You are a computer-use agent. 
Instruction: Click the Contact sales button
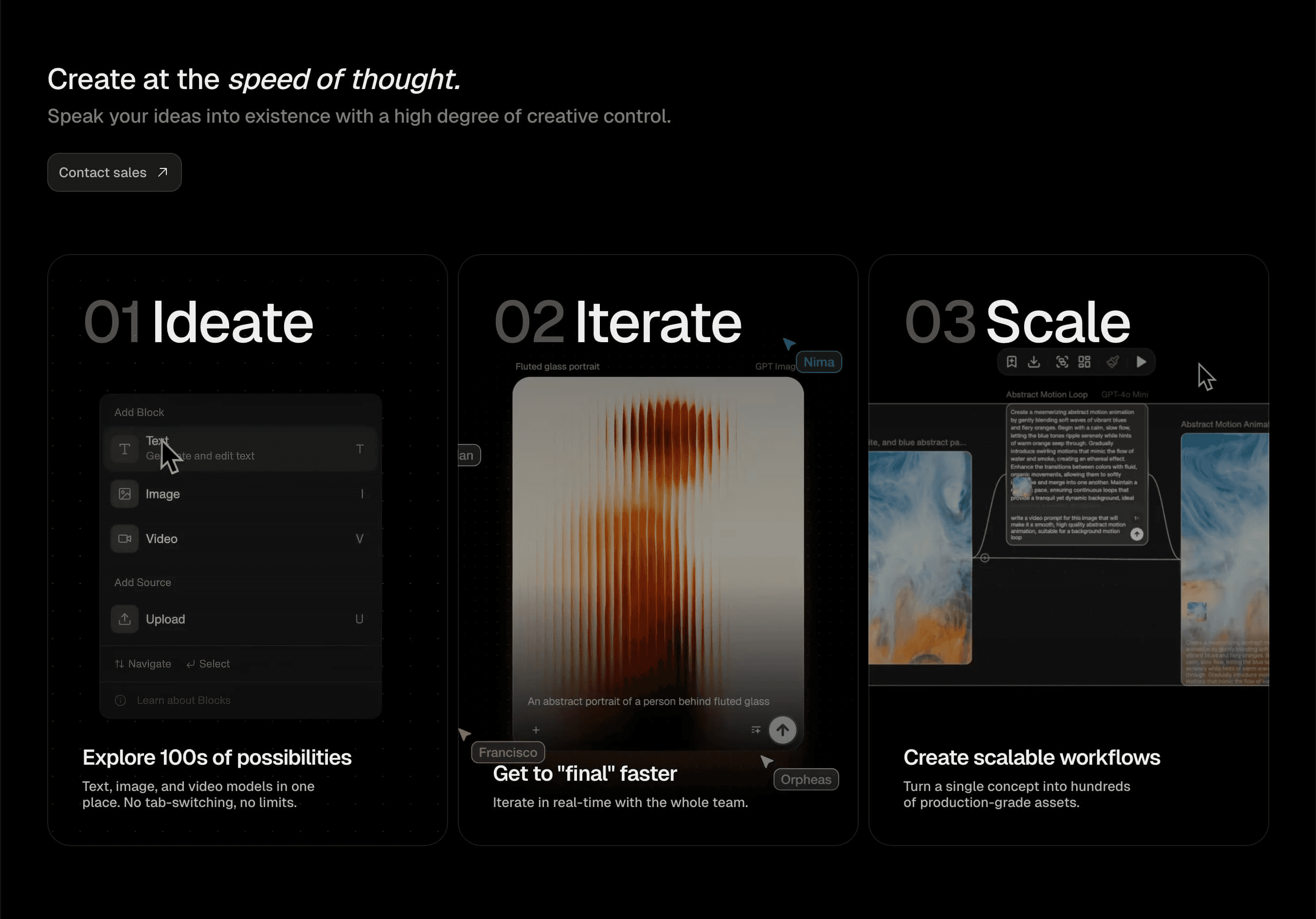point(114,172)
